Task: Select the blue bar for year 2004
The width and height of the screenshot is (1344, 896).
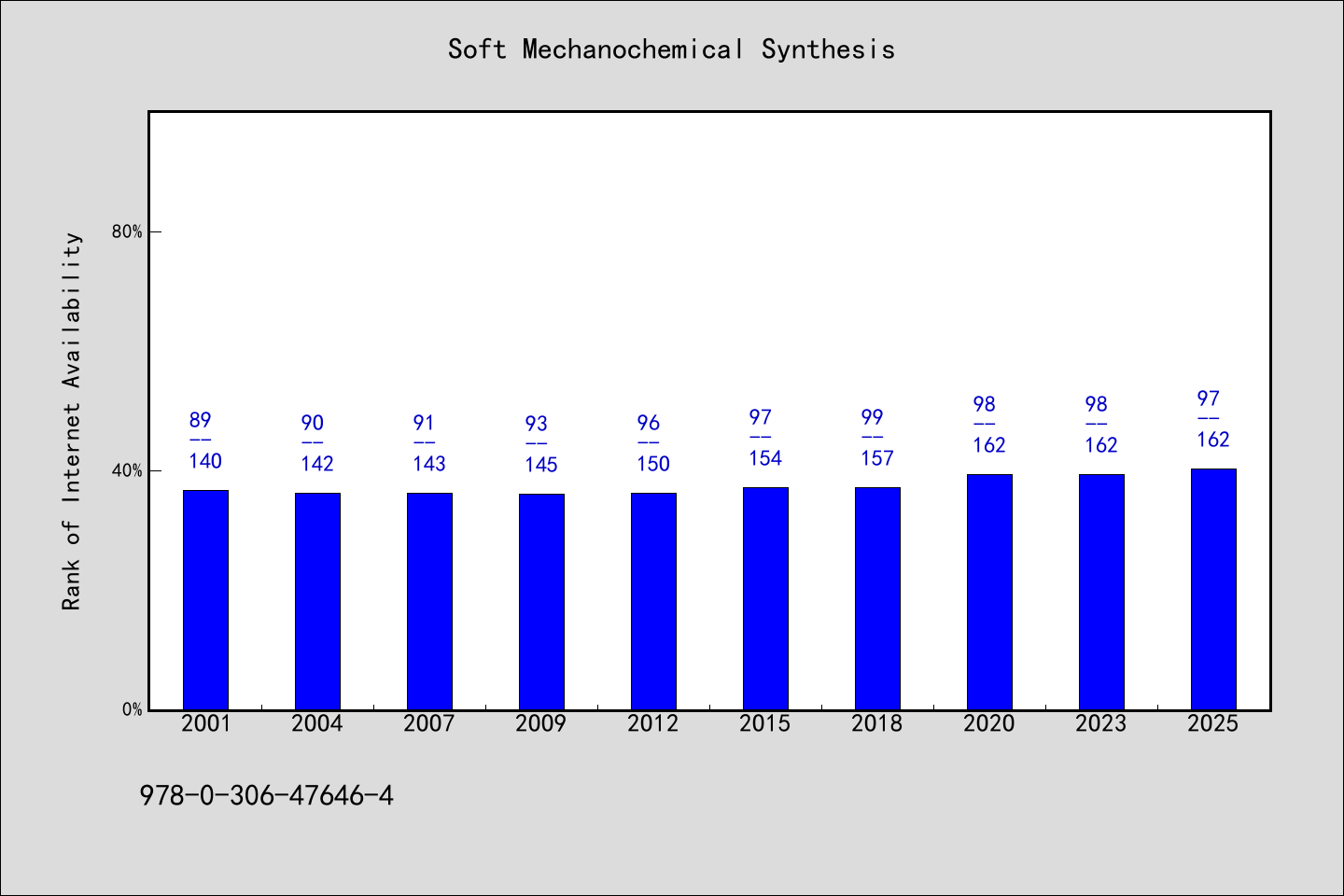Action: pos(317,601)
